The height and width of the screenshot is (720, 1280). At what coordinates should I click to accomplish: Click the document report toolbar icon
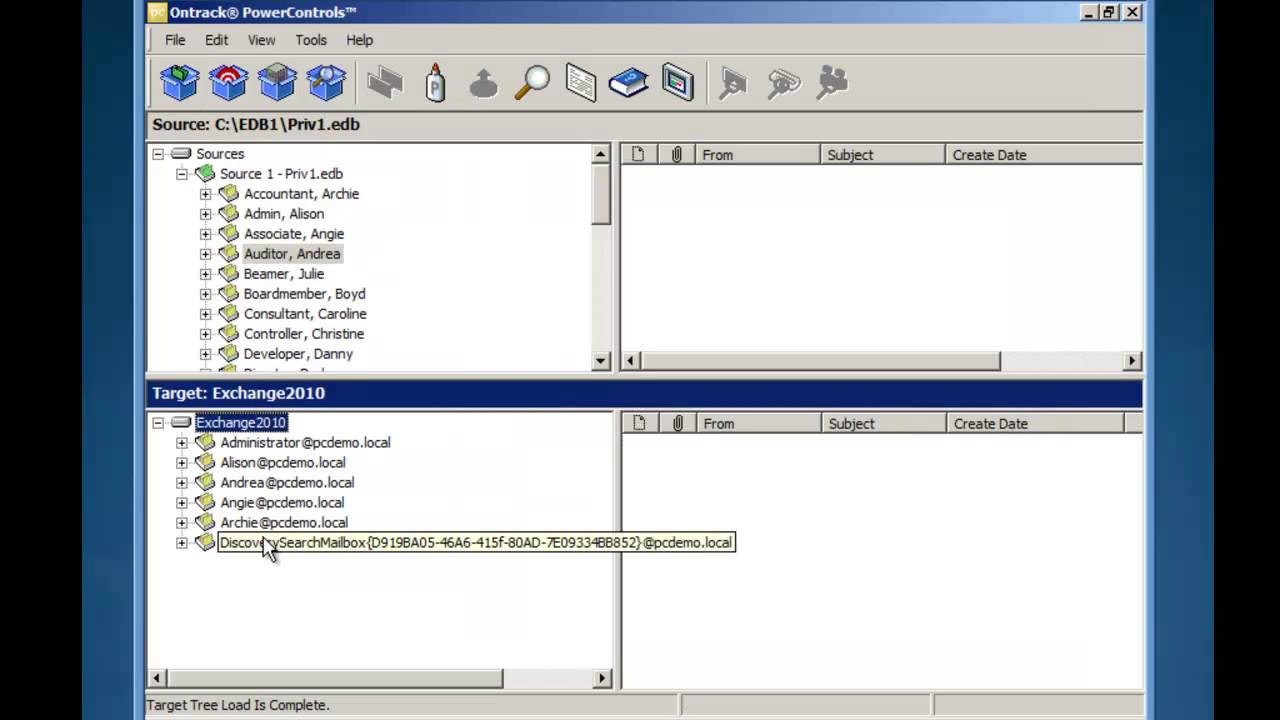point(581,83)
